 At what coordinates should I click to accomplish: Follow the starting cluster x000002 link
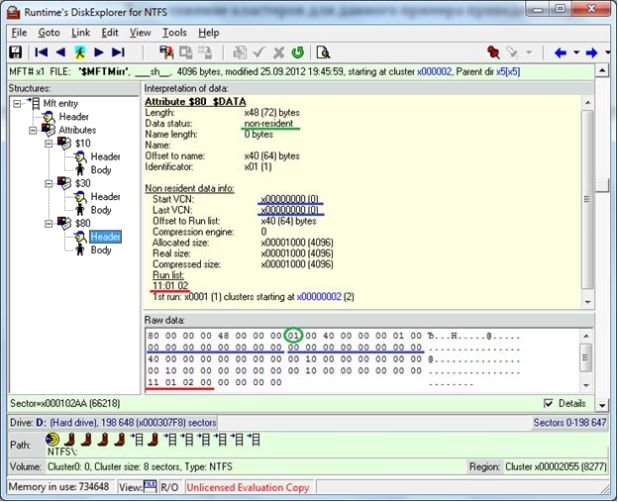coord(434,72)
